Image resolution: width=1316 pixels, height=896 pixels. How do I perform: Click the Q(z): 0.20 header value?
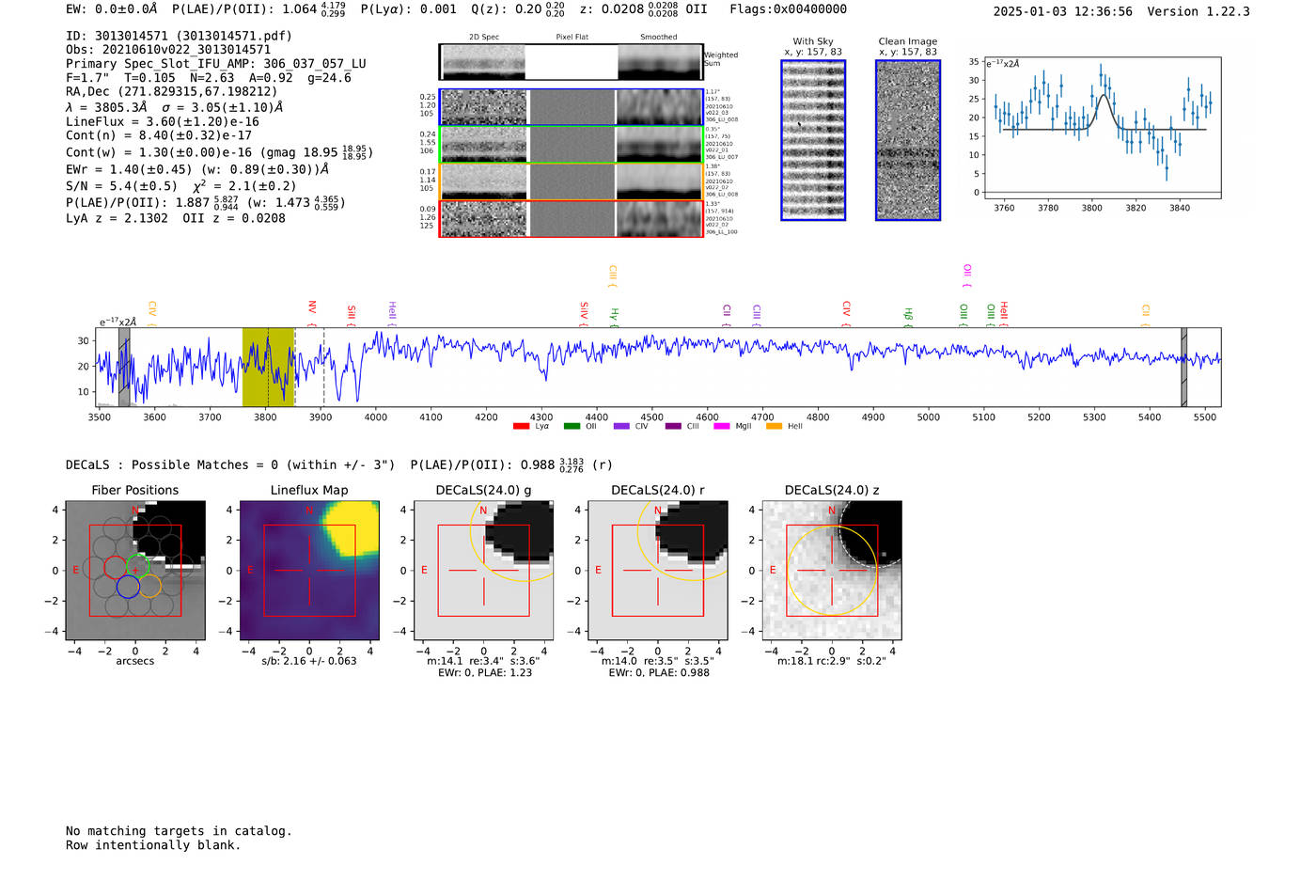(x=518, y=9)
